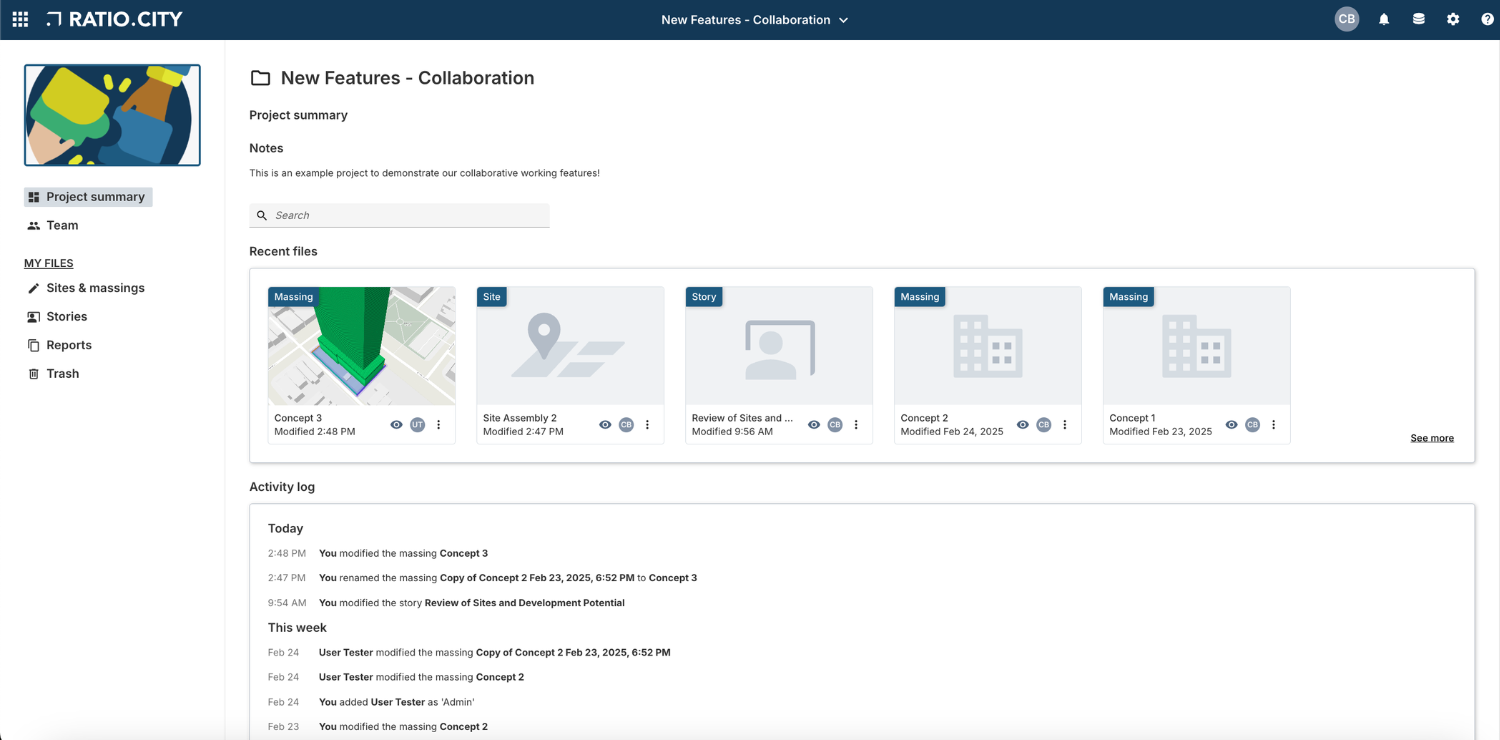
Task: Click the CB user avatar in header
Action: pyautogui.click(x=1347, y=20)
